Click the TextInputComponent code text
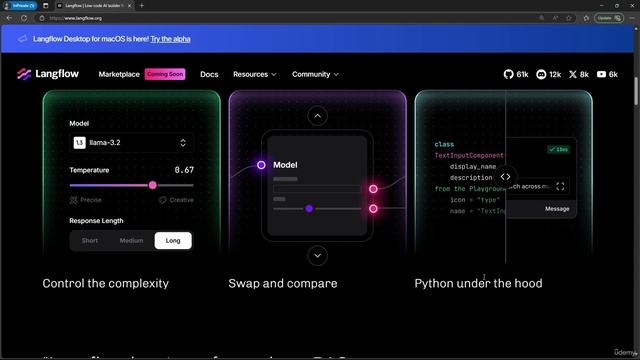 (x=469, y=155)
